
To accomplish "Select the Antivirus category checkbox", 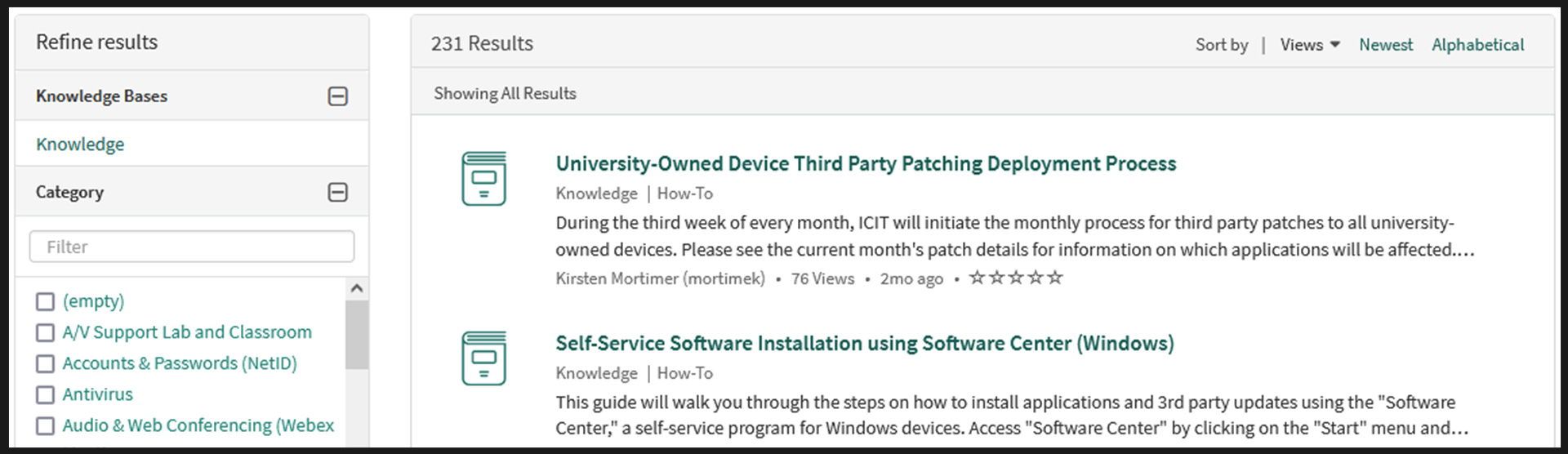I will pos(46,395).
